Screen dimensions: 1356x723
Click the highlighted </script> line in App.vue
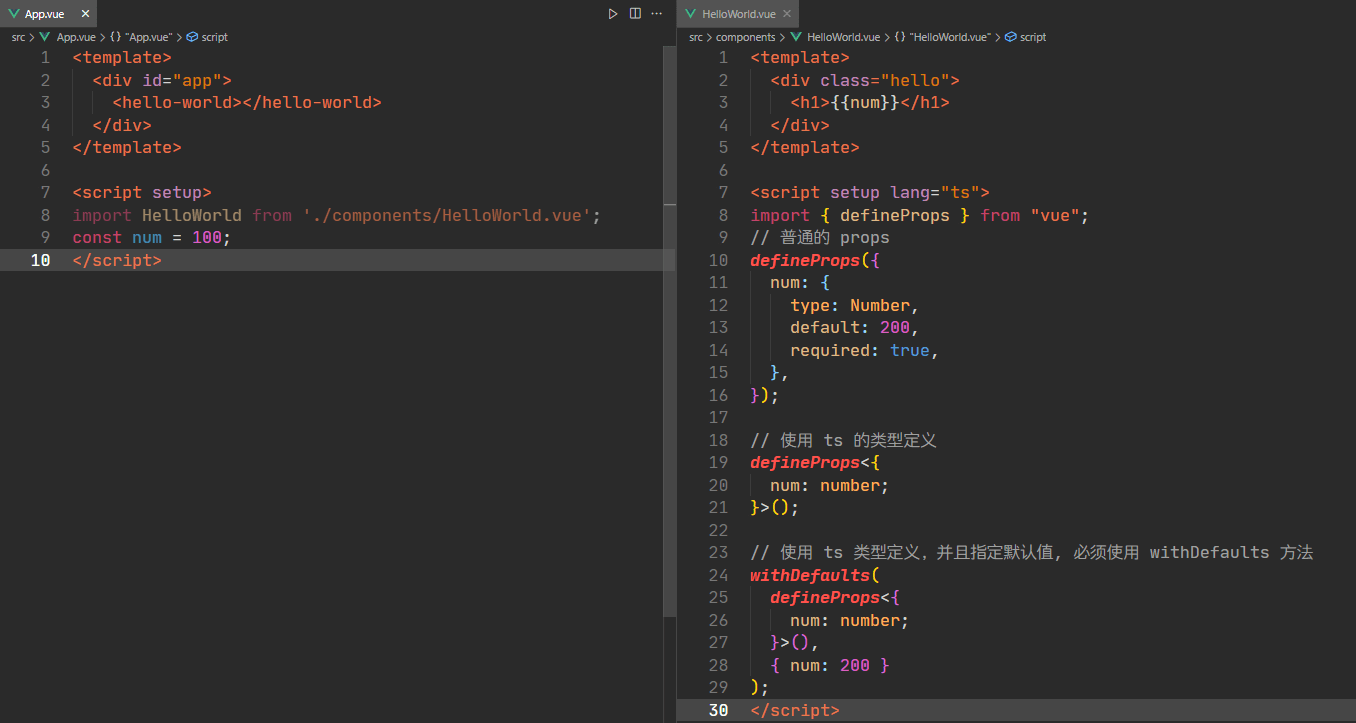[x=117, y=260]
